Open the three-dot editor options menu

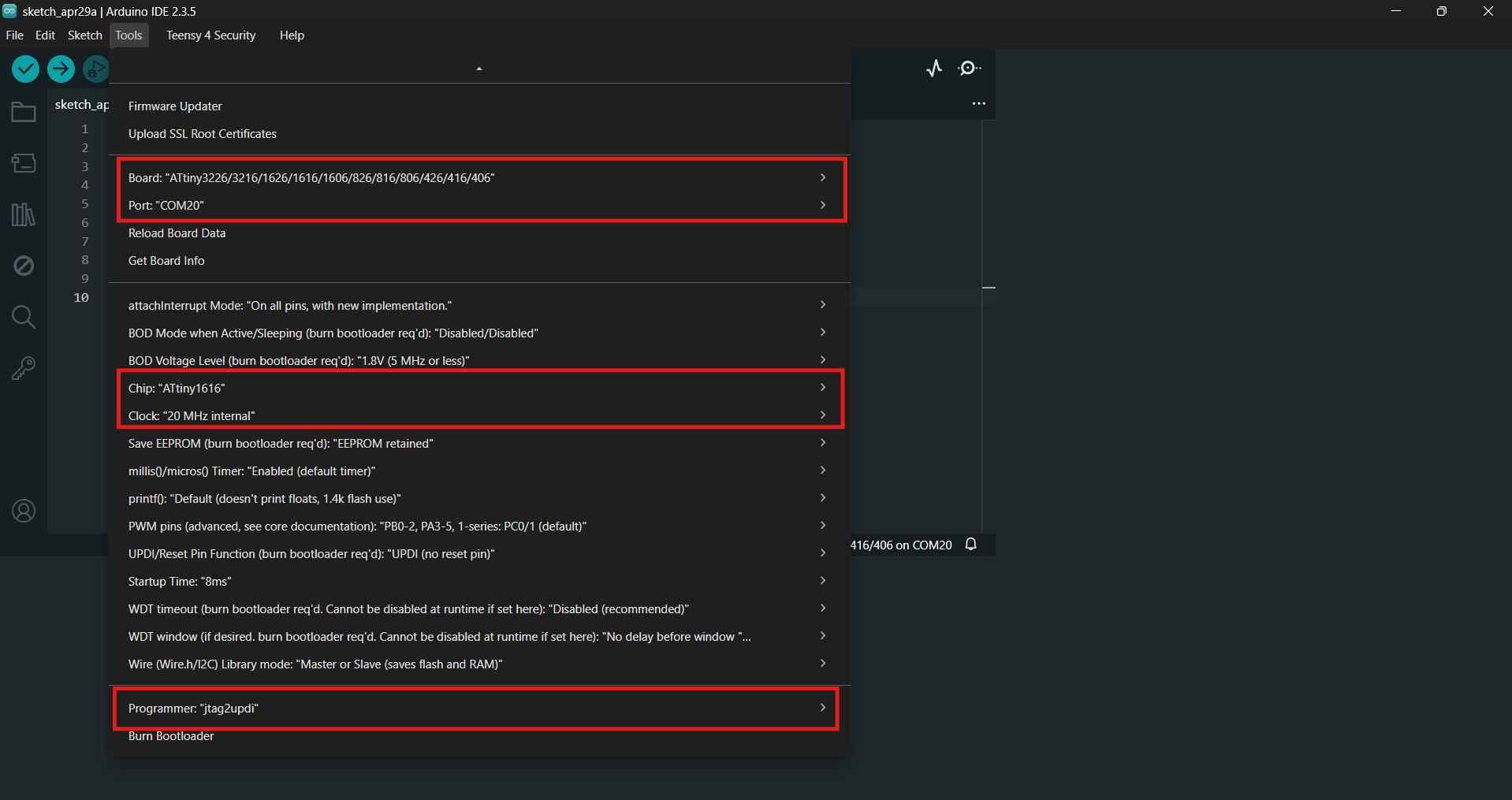[x=979, y=103]
